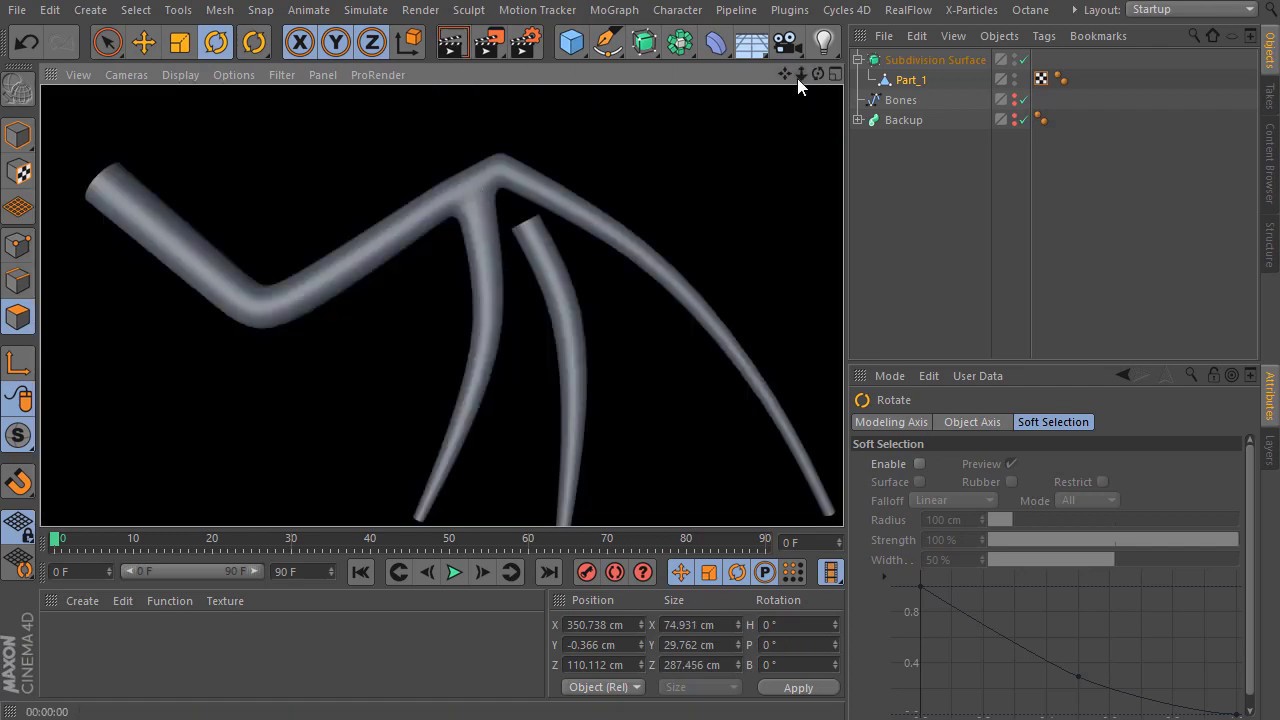The height and width of the screenshot is (720, 1280).
Task: Open Object (Rel) coordinate dropdown
Action: click(x=604, y=687)
